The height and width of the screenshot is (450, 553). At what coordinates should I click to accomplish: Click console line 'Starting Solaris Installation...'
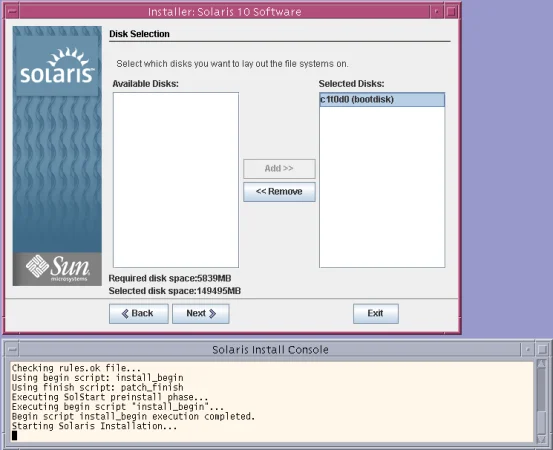94,426
